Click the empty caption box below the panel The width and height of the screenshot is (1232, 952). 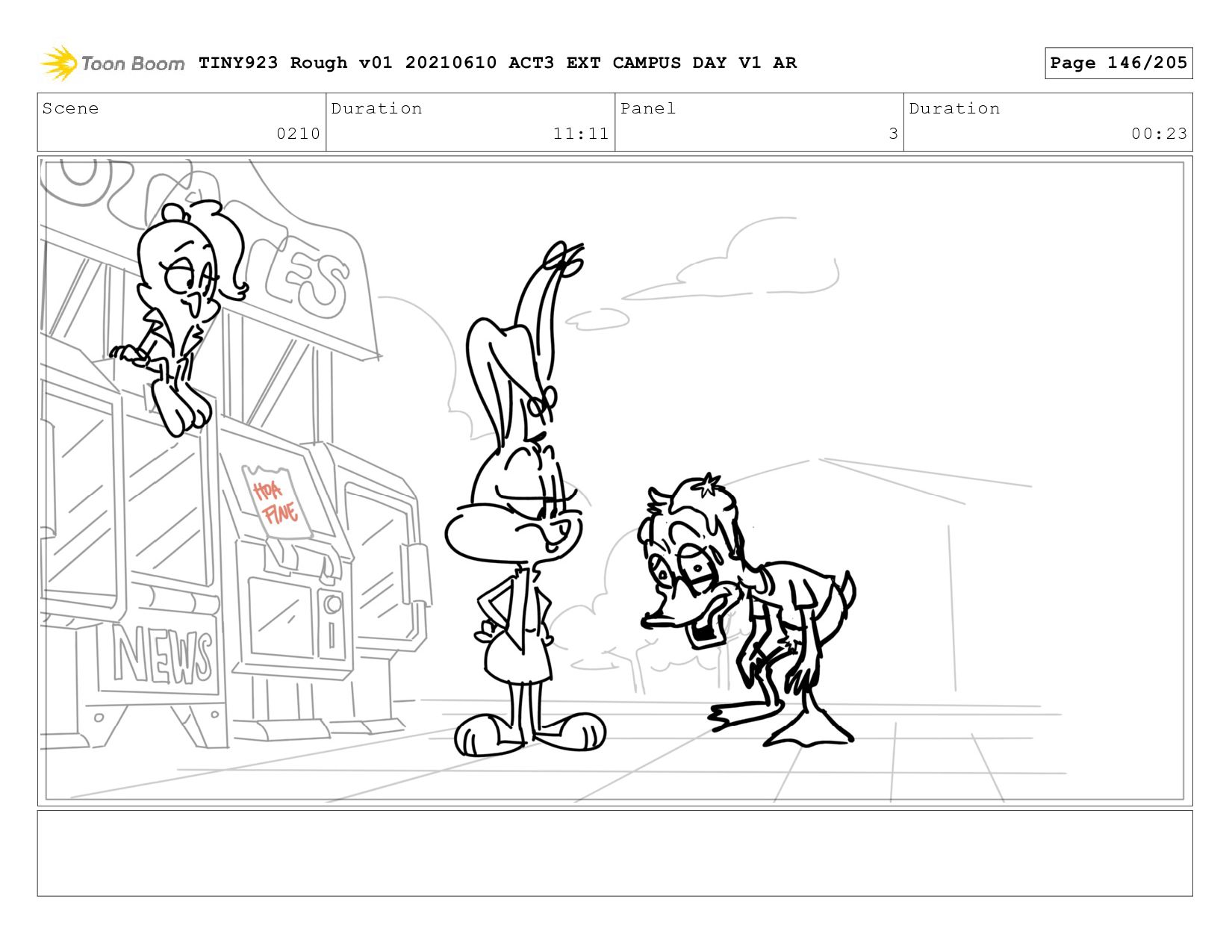(615, 853)
